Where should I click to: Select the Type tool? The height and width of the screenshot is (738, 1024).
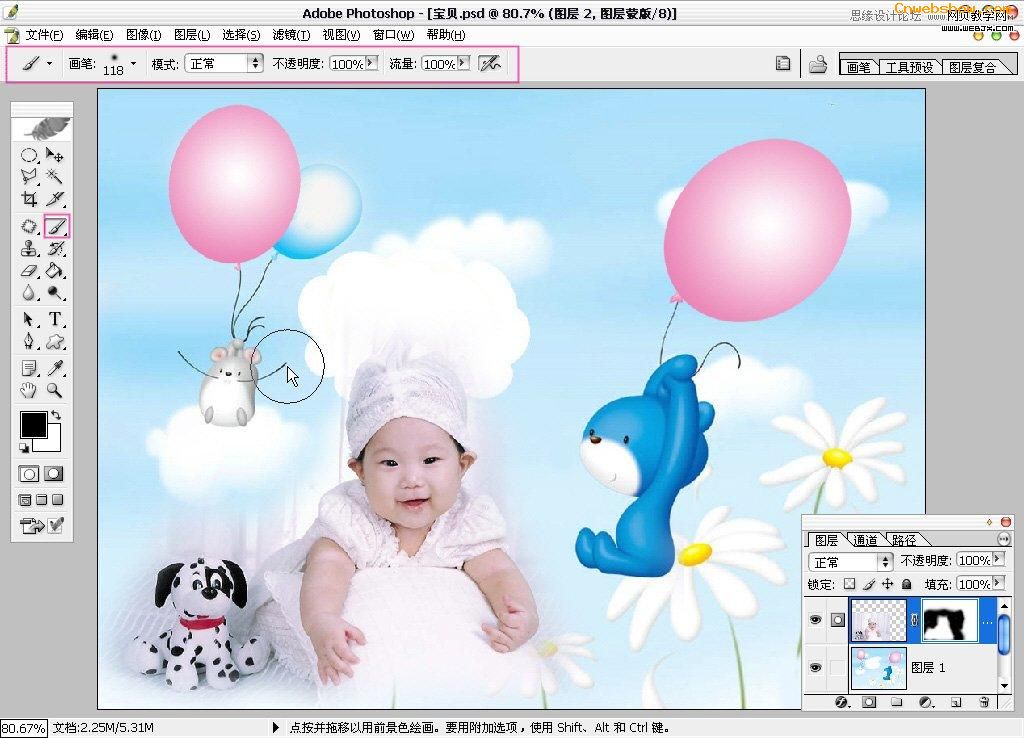tap(55, 319)
